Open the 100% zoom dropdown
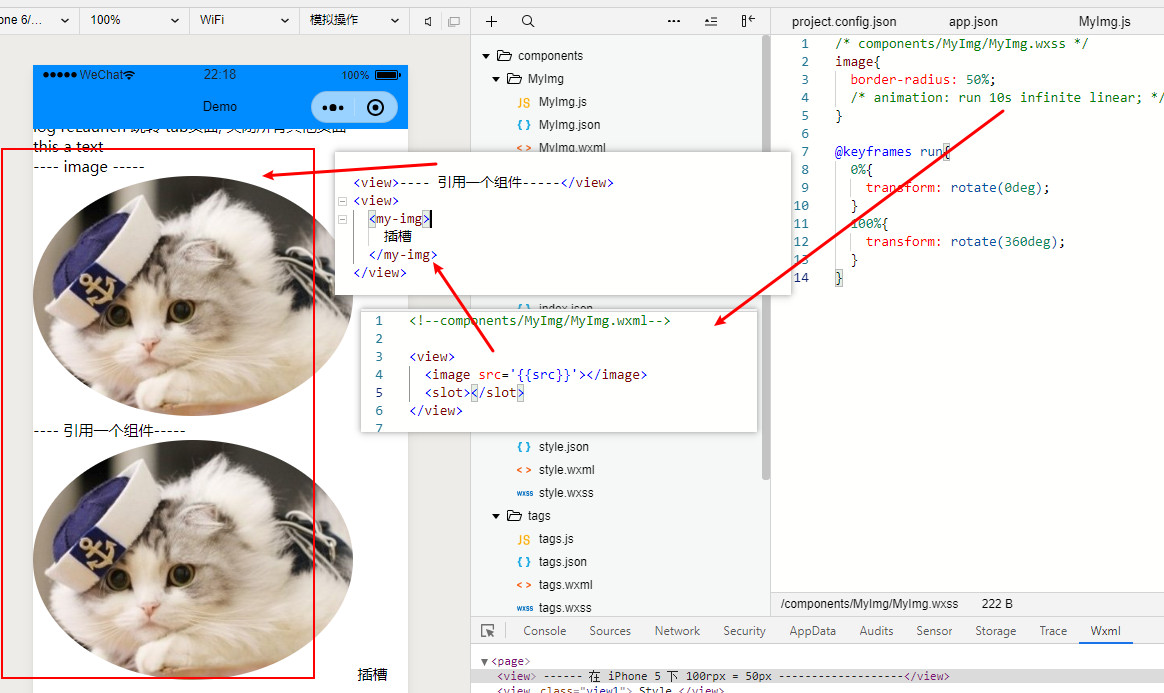The image size is (1164, 693). pyautogui.click(x=134, y=20)
